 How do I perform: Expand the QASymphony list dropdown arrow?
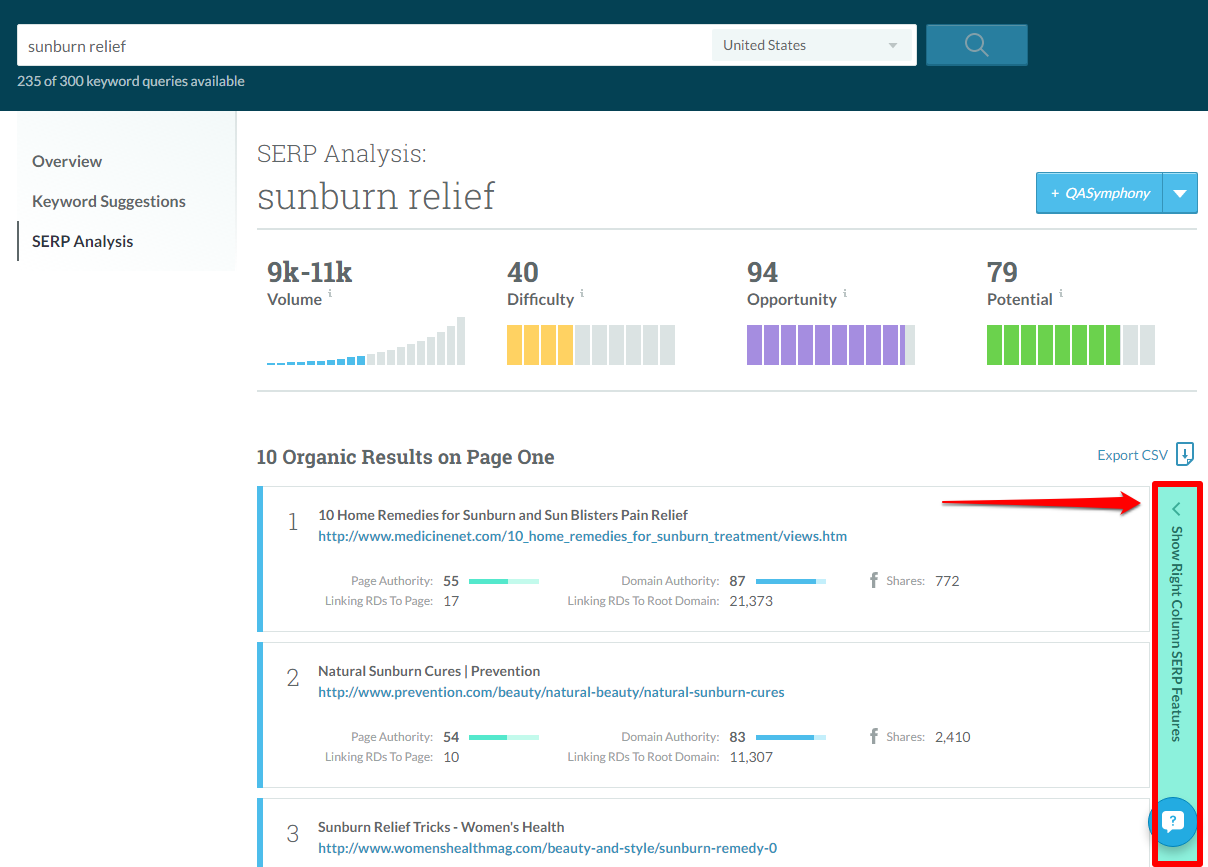point(1180,192)
